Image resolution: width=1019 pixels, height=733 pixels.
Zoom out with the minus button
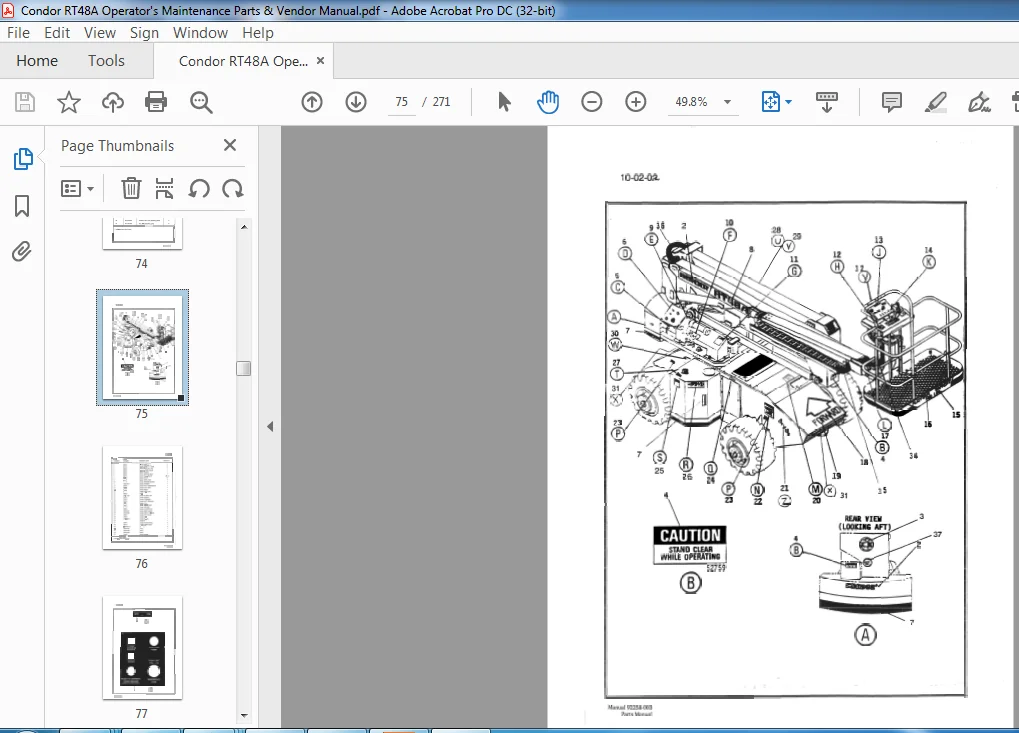pos(591,102)
